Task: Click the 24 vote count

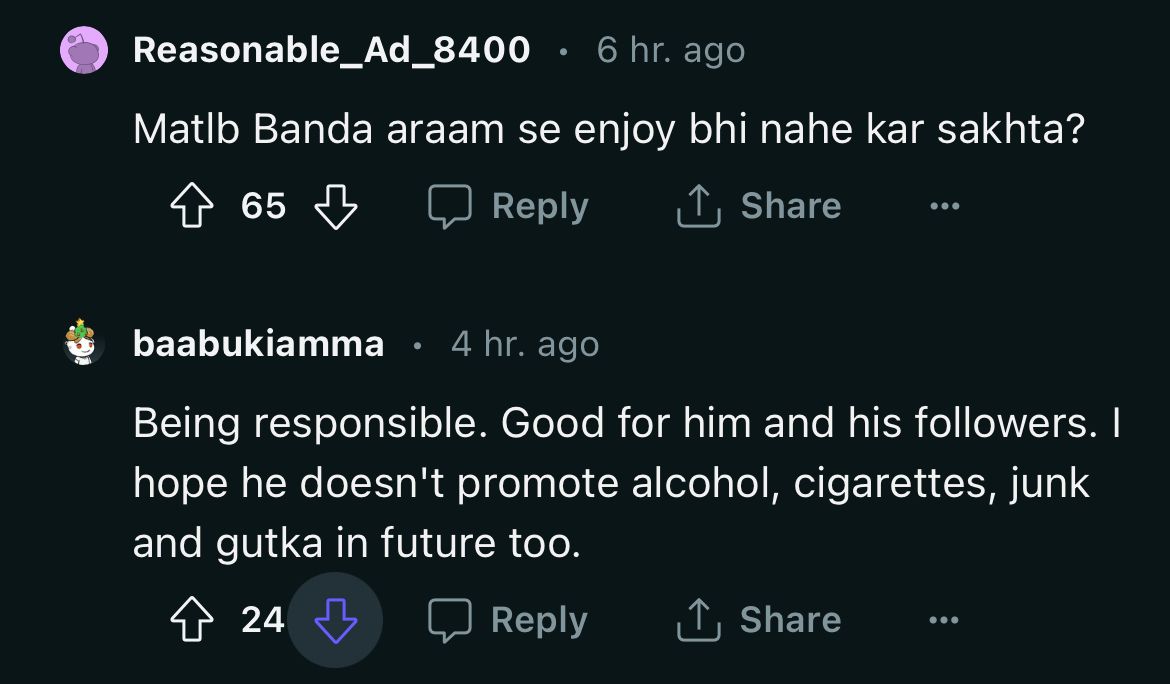Action: (263, 620)
